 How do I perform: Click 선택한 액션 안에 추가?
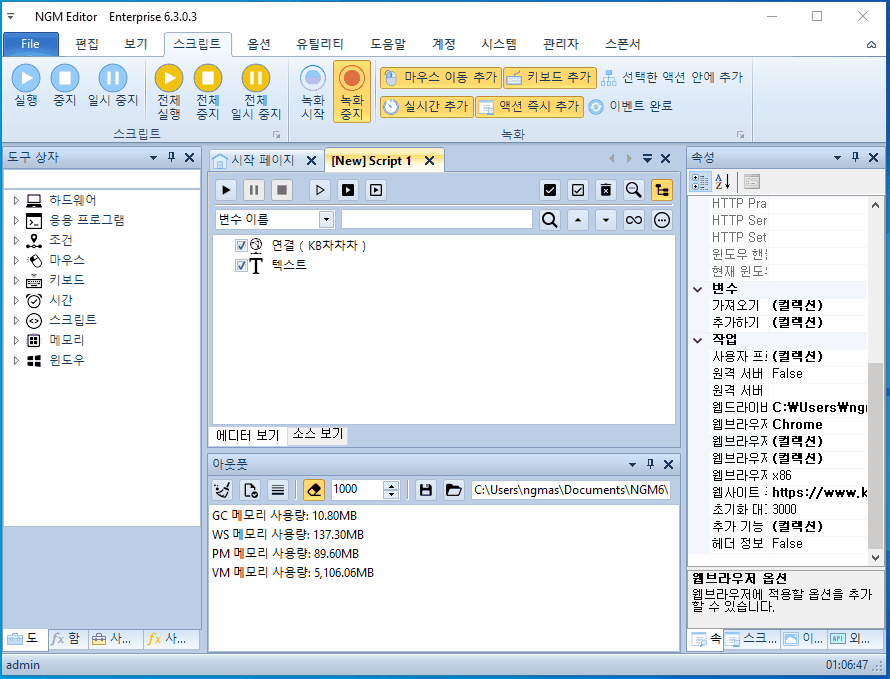pos(672,77)
